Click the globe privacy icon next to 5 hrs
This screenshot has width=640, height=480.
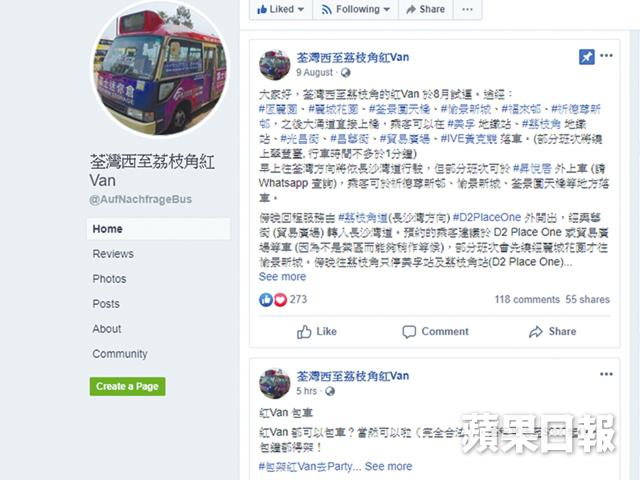click(330, 391)
